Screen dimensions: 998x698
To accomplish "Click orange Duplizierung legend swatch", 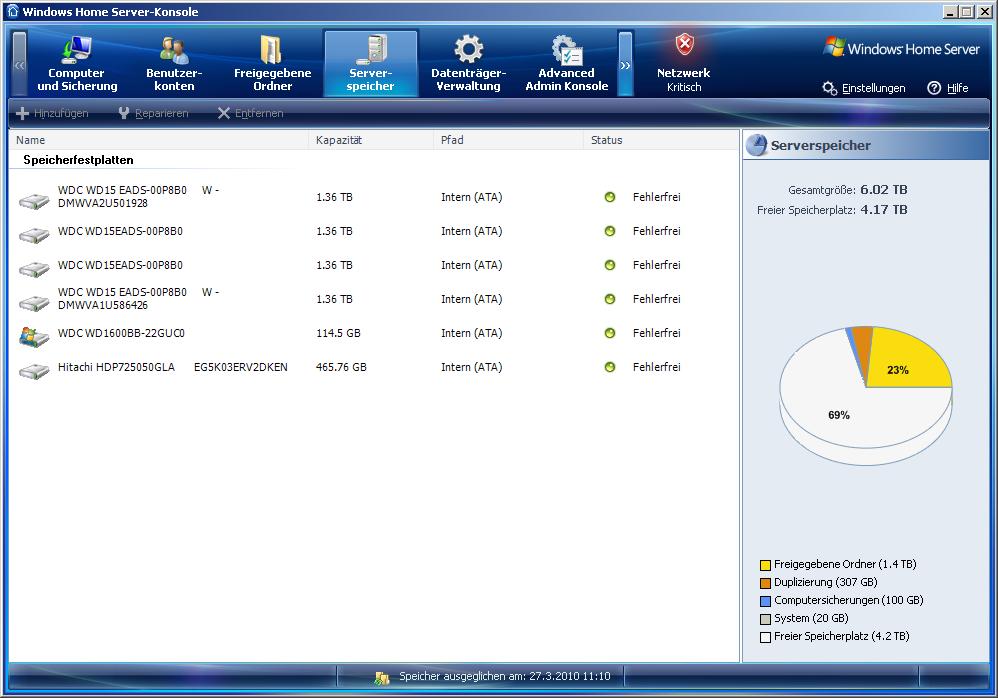I will pyautogui.click(x=765, y=583).
